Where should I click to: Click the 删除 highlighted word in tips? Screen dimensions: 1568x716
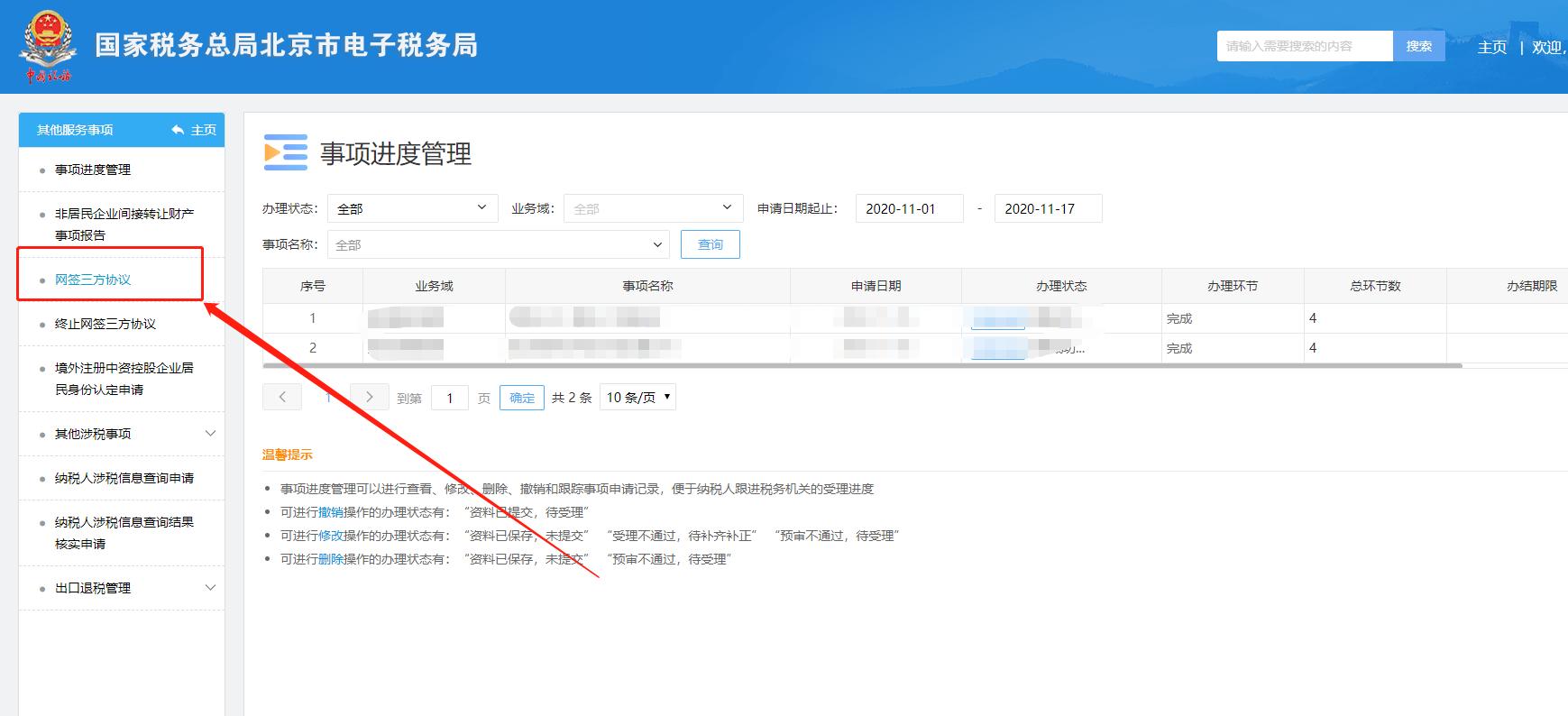click(x=331, y=559)
